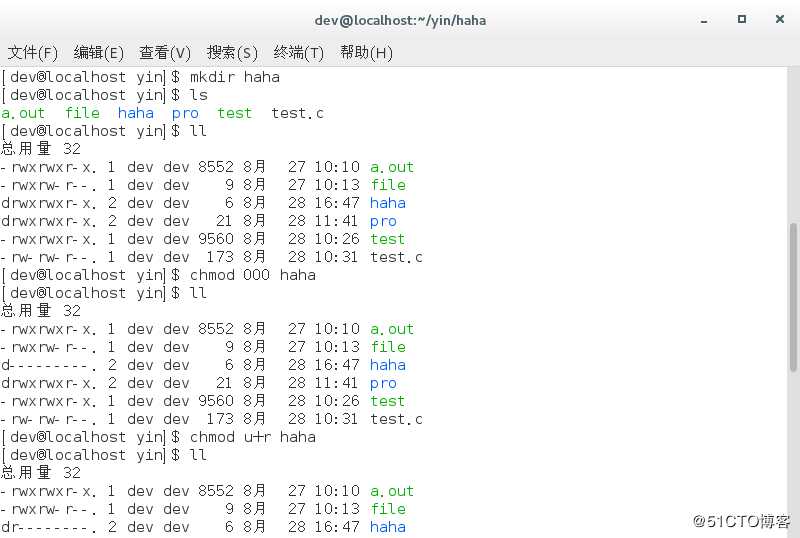Click 'haha' in the last visible listing row
Viewport: 800px width, 538px height.
[388, 527]
